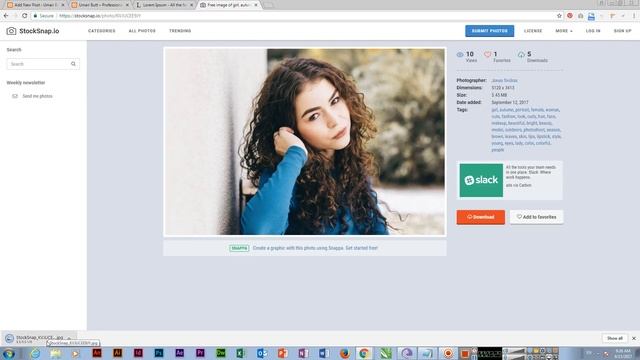Screen dimensions: 640x360
Task: Open the LICENSE page link
Action: coord(533,31)
